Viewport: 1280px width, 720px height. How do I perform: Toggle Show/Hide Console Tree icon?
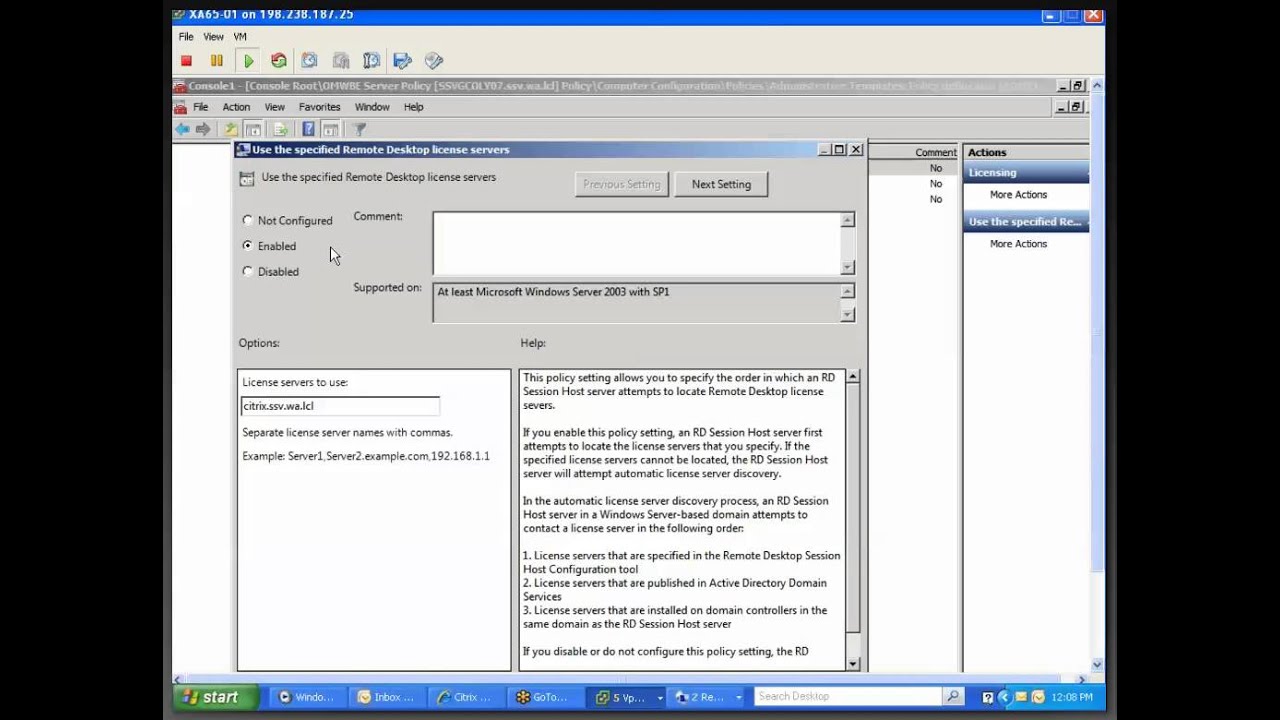(x=253, y=129)
